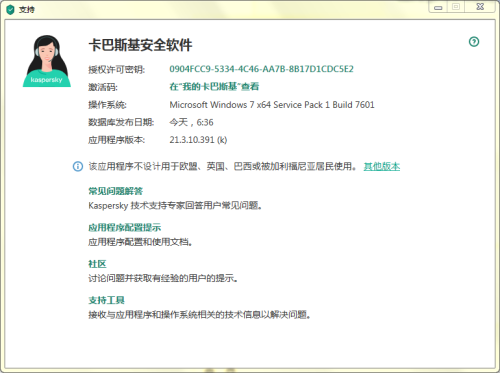Click the 支持 window title text
This screenshot has height=373, width=500.
coord(26,9)
